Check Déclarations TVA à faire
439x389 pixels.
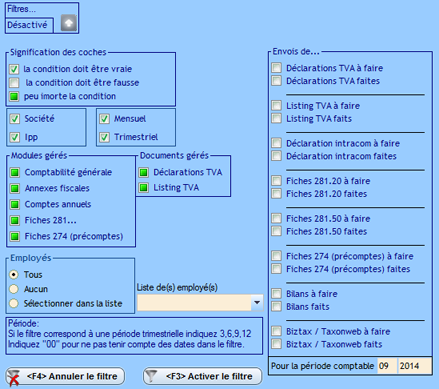pos(276,68)
